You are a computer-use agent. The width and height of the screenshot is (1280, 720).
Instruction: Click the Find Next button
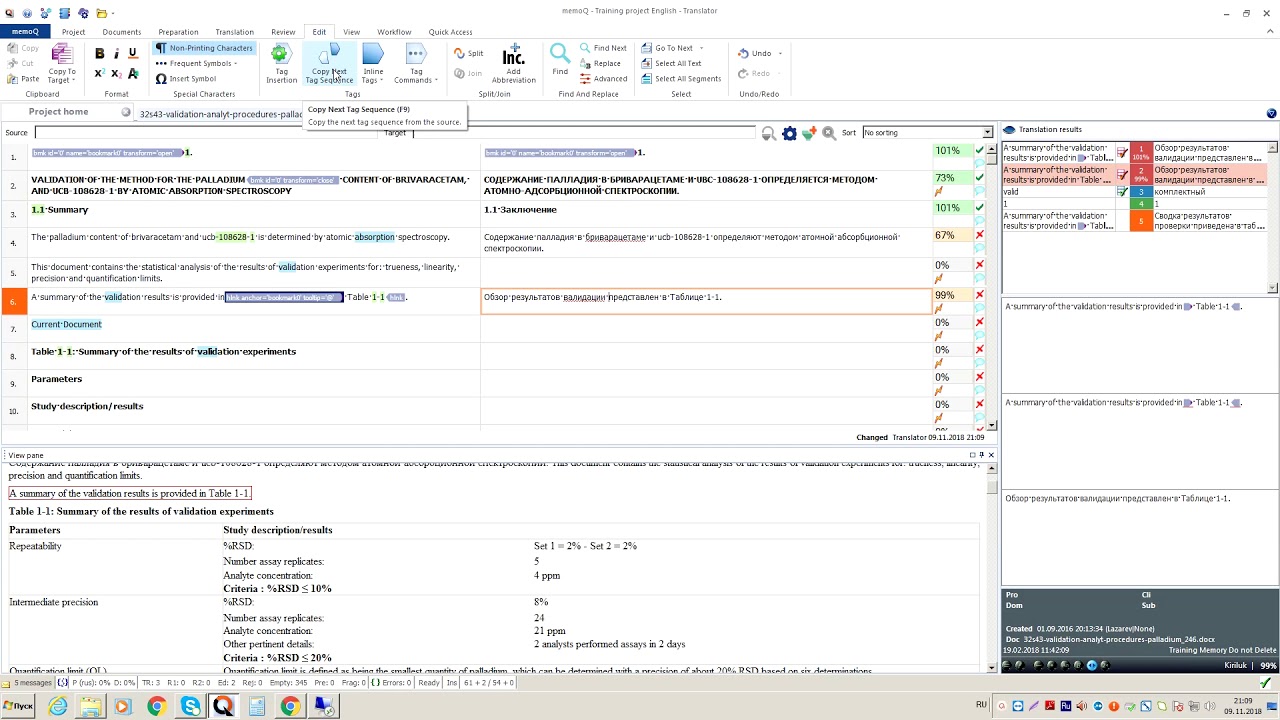(603, 48)
